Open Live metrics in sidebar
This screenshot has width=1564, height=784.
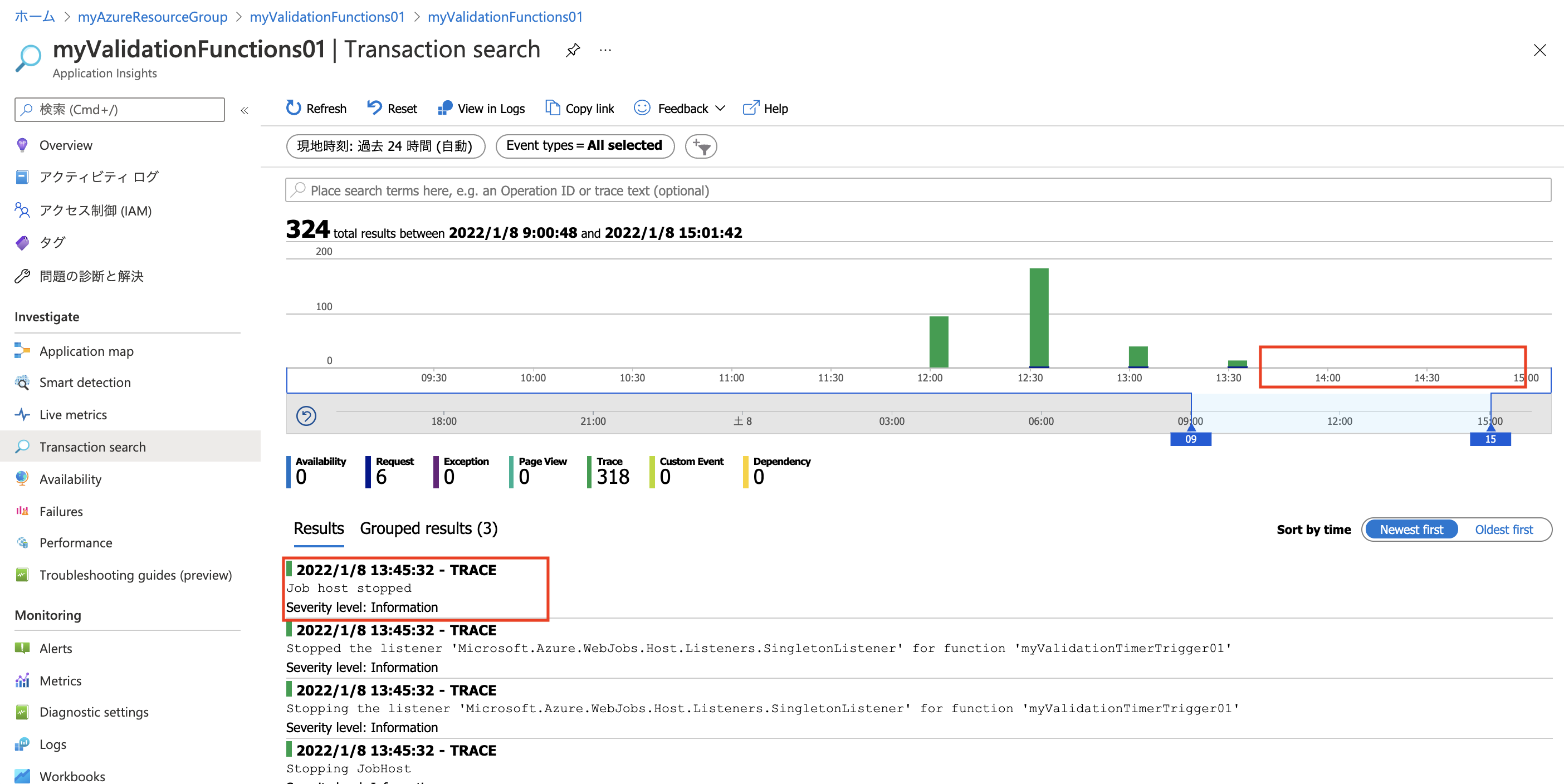[73, 414]
